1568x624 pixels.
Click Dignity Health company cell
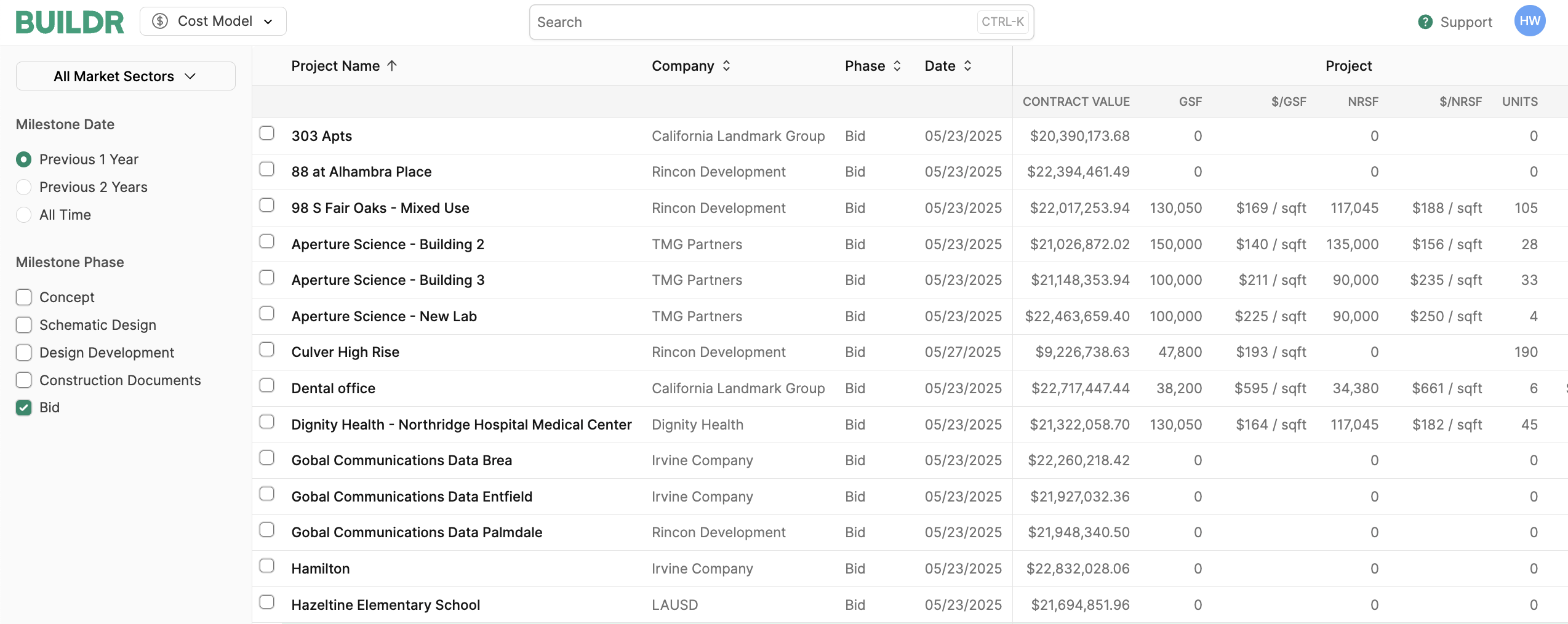pyautogui.click(x=697, y=425)
